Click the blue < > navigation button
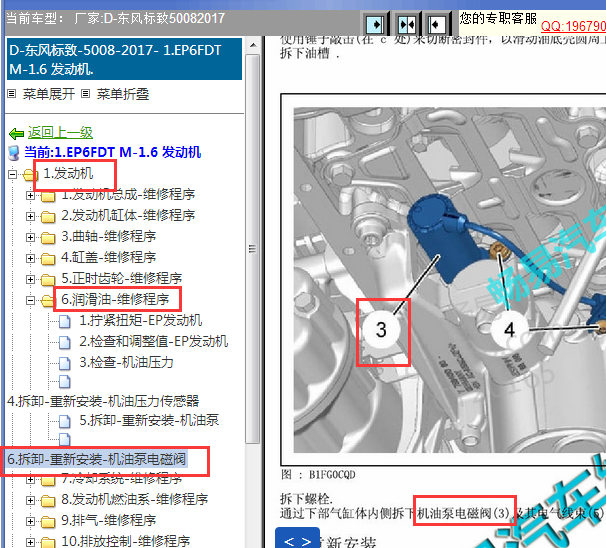Viewport: 606px width, 548px height. coord(297,539)
